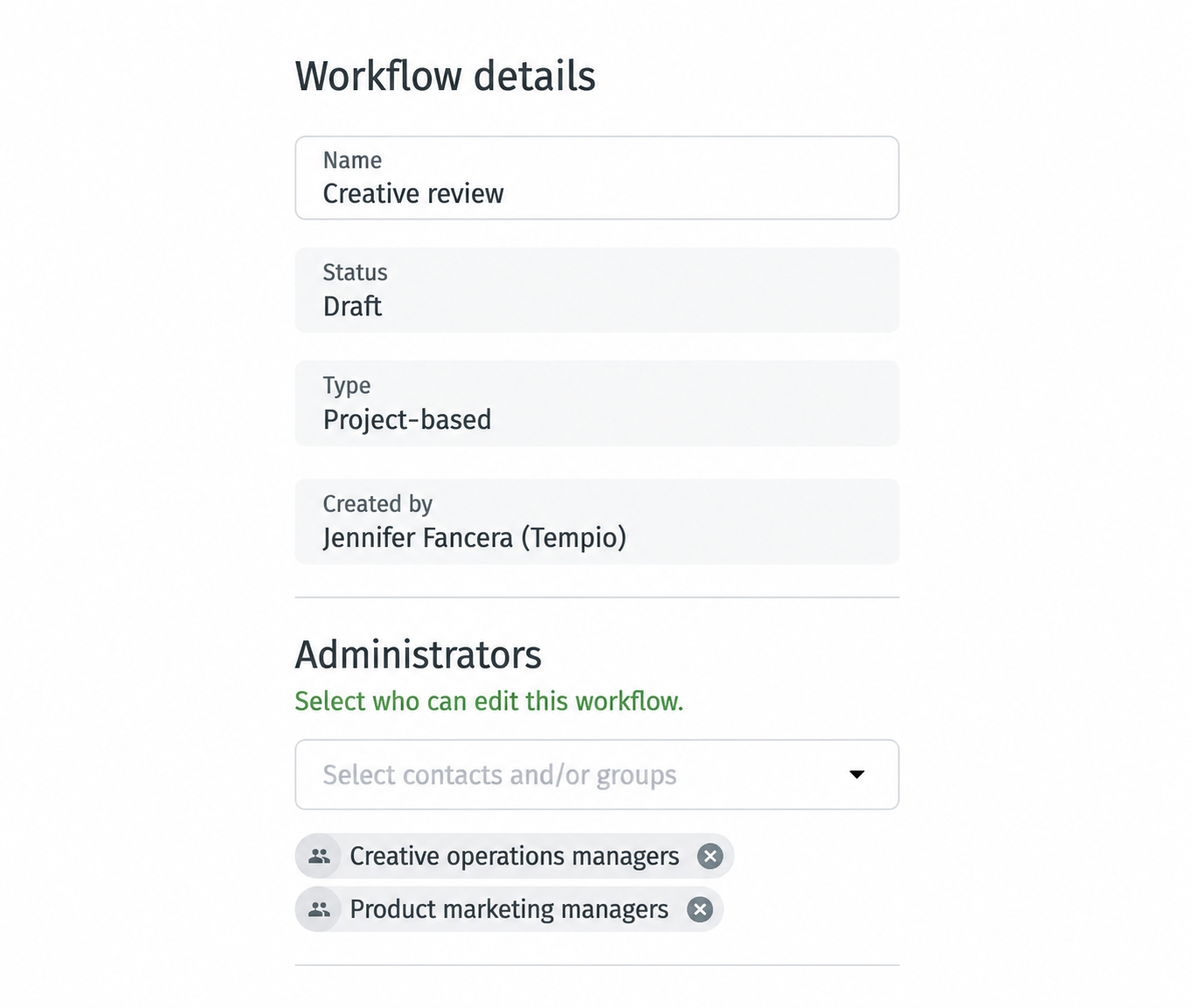
Task: Click the Type field showing Project-based
Action: point(597,404)
